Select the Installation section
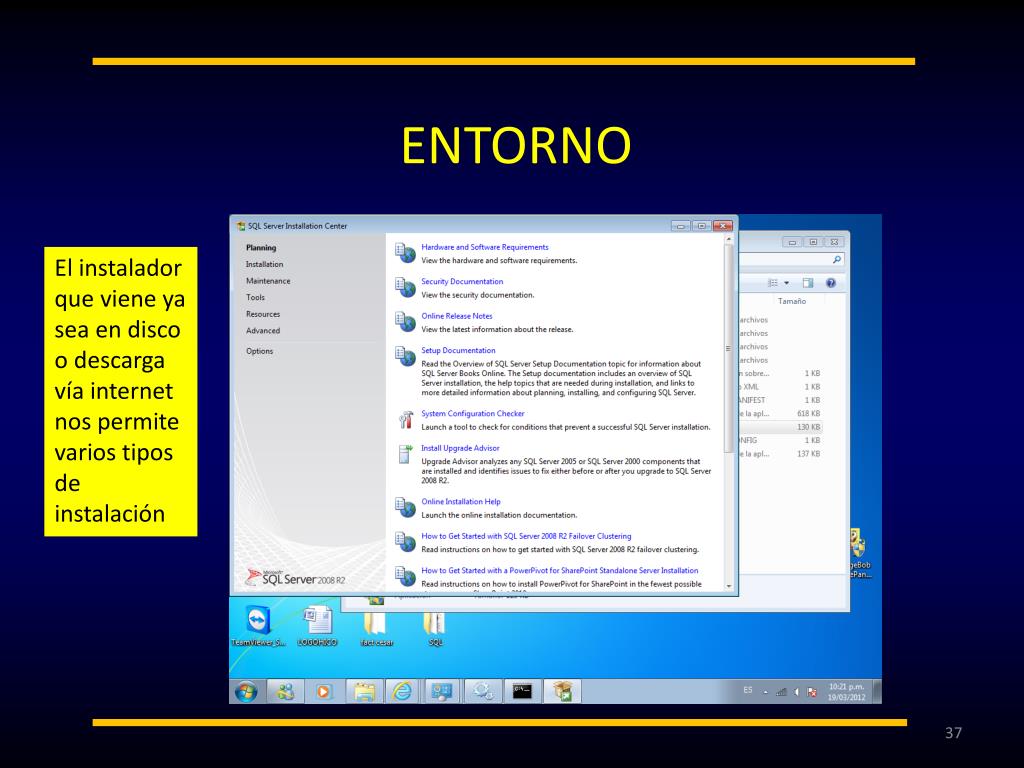 264,264
